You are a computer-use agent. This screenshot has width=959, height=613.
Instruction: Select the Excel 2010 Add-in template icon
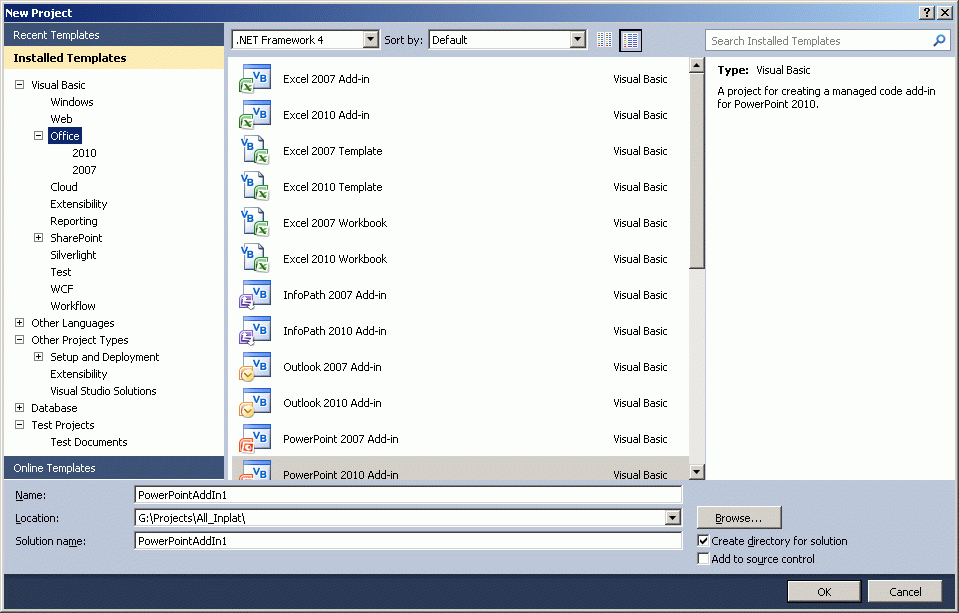click(x=255, y=115)
